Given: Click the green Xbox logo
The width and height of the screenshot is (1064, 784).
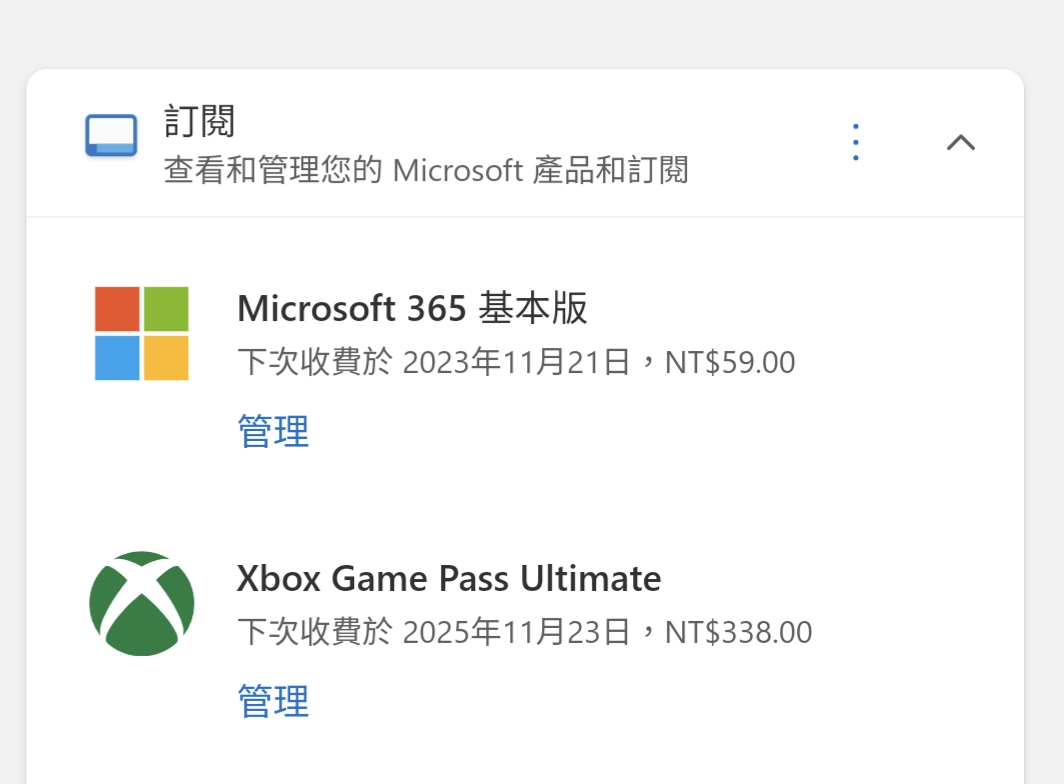Looking at the screenshot, I should (141, 603).
